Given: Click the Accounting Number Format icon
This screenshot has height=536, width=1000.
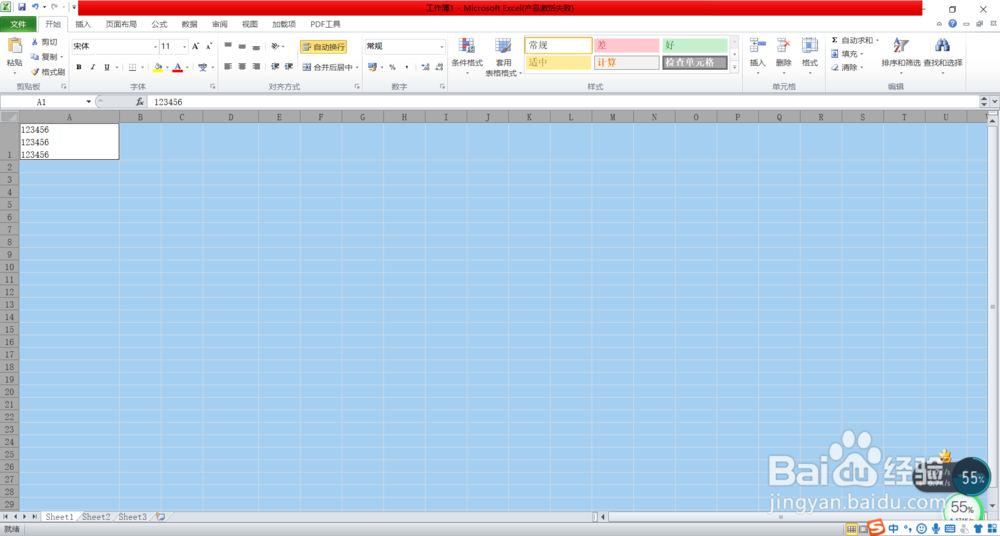Looking at the screenshot, I should [372, 67].
